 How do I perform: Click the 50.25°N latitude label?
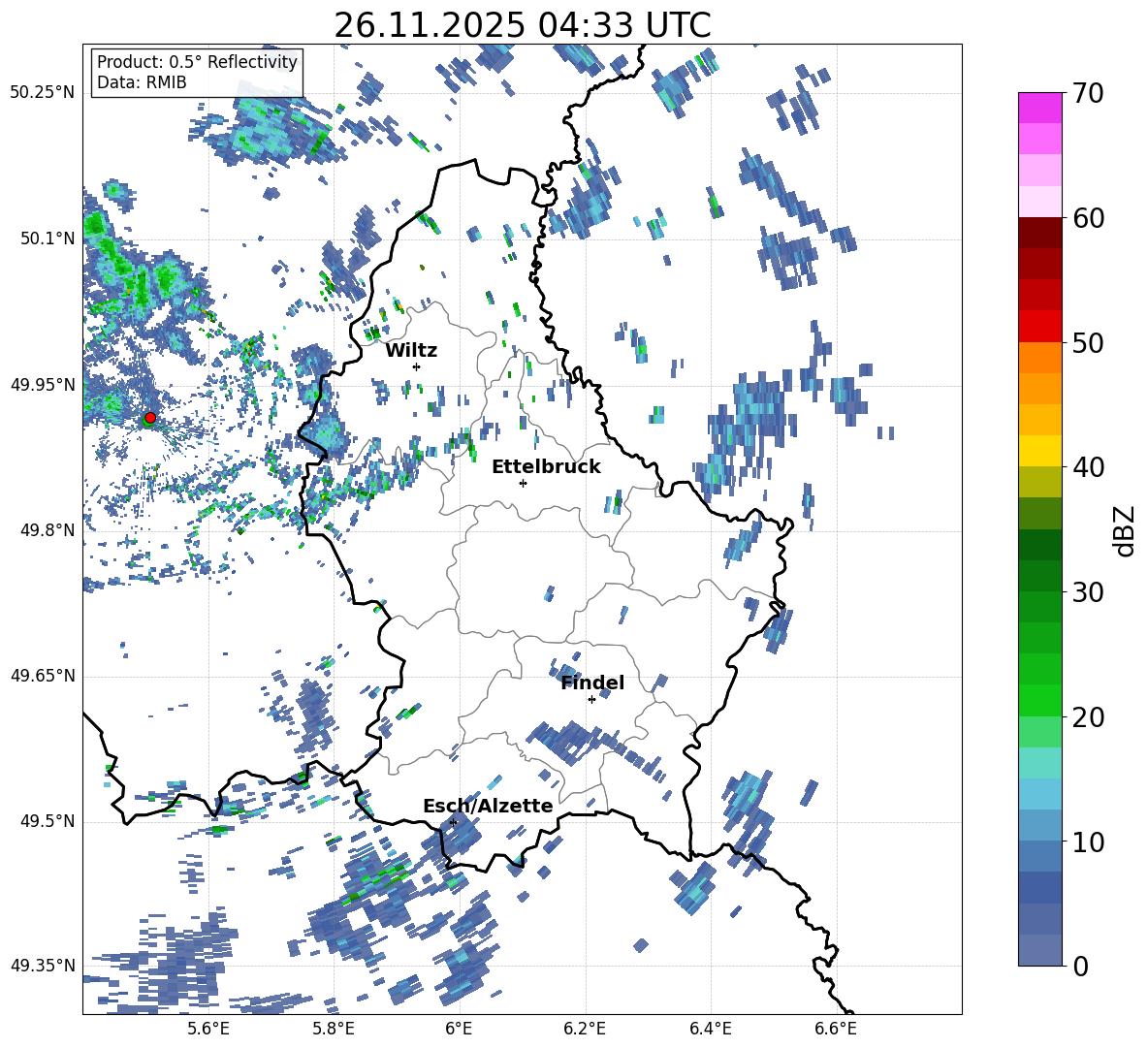pyautogui.click(x=43, y=93)
